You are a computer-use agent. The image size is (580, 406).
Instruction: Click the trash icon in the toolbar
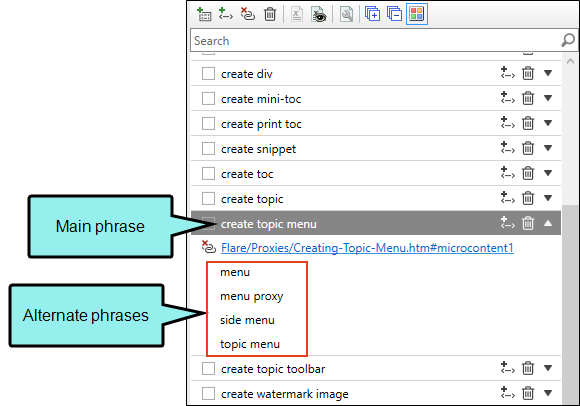click(270, 14)
